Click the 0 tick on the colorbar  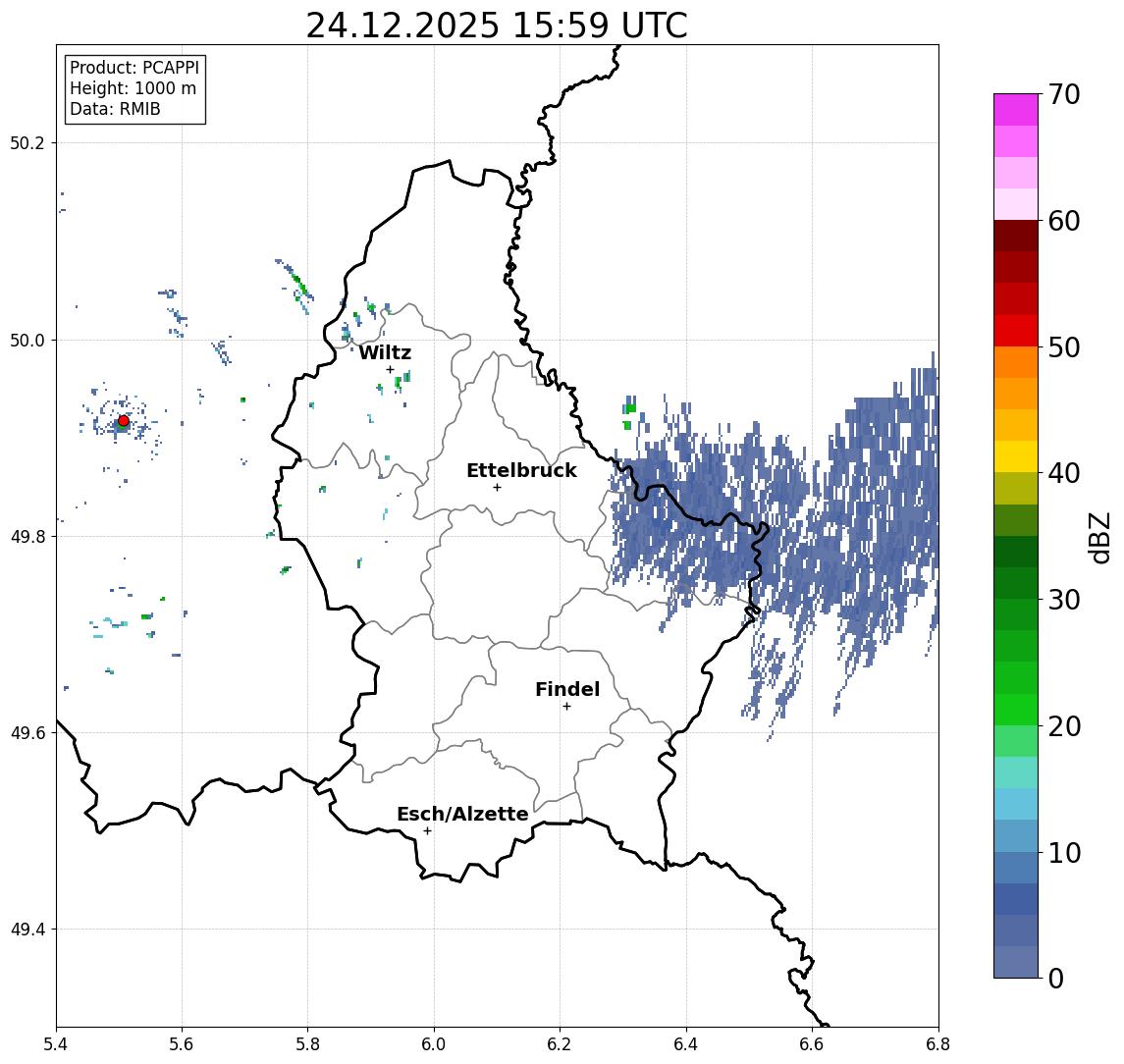(x=1056, y=978)
